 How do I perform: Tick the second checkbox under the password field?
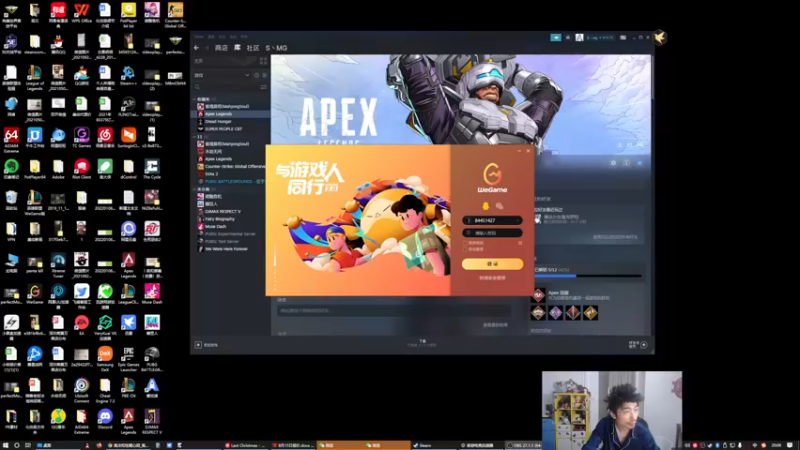[465, 249]
